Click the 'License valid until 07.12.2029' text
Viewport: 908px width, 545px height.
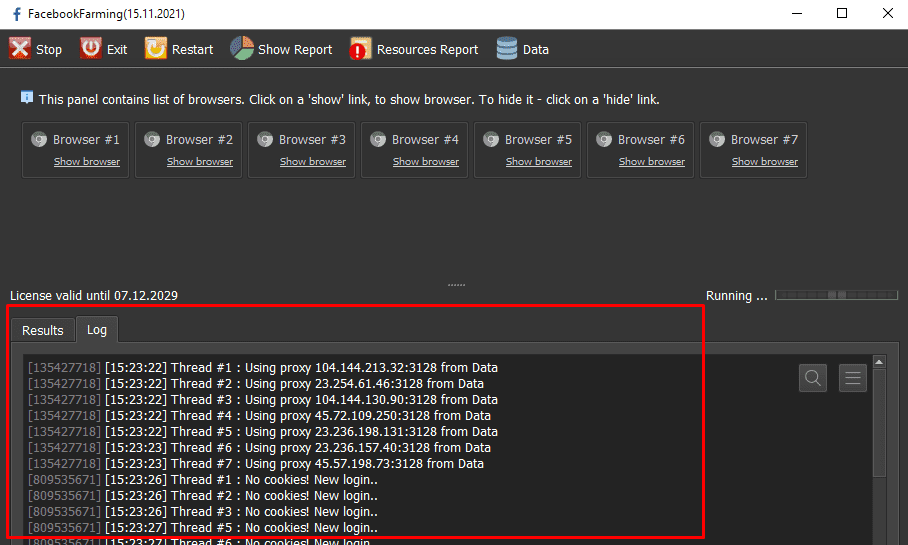(94, 295)
